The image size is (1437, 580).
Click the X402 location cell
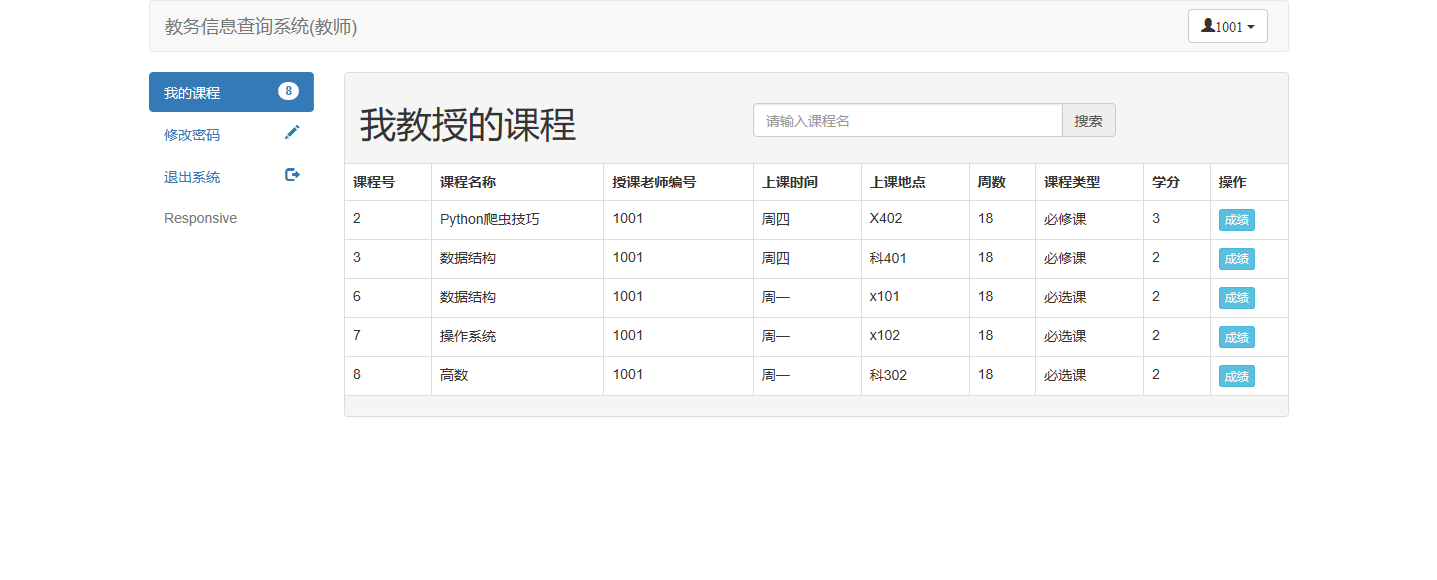click(x=915, y=220)
